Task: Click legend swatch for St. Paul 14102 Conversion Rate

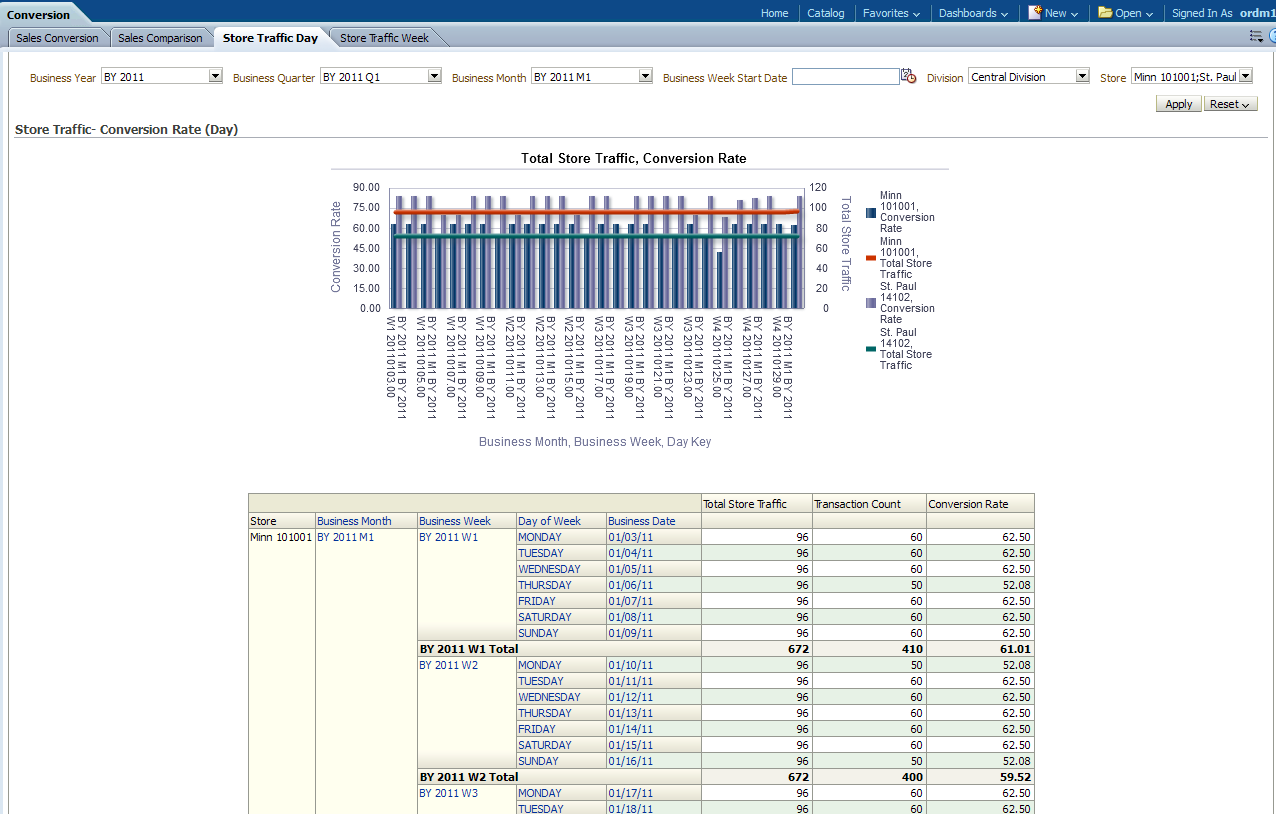Action: 871,303
